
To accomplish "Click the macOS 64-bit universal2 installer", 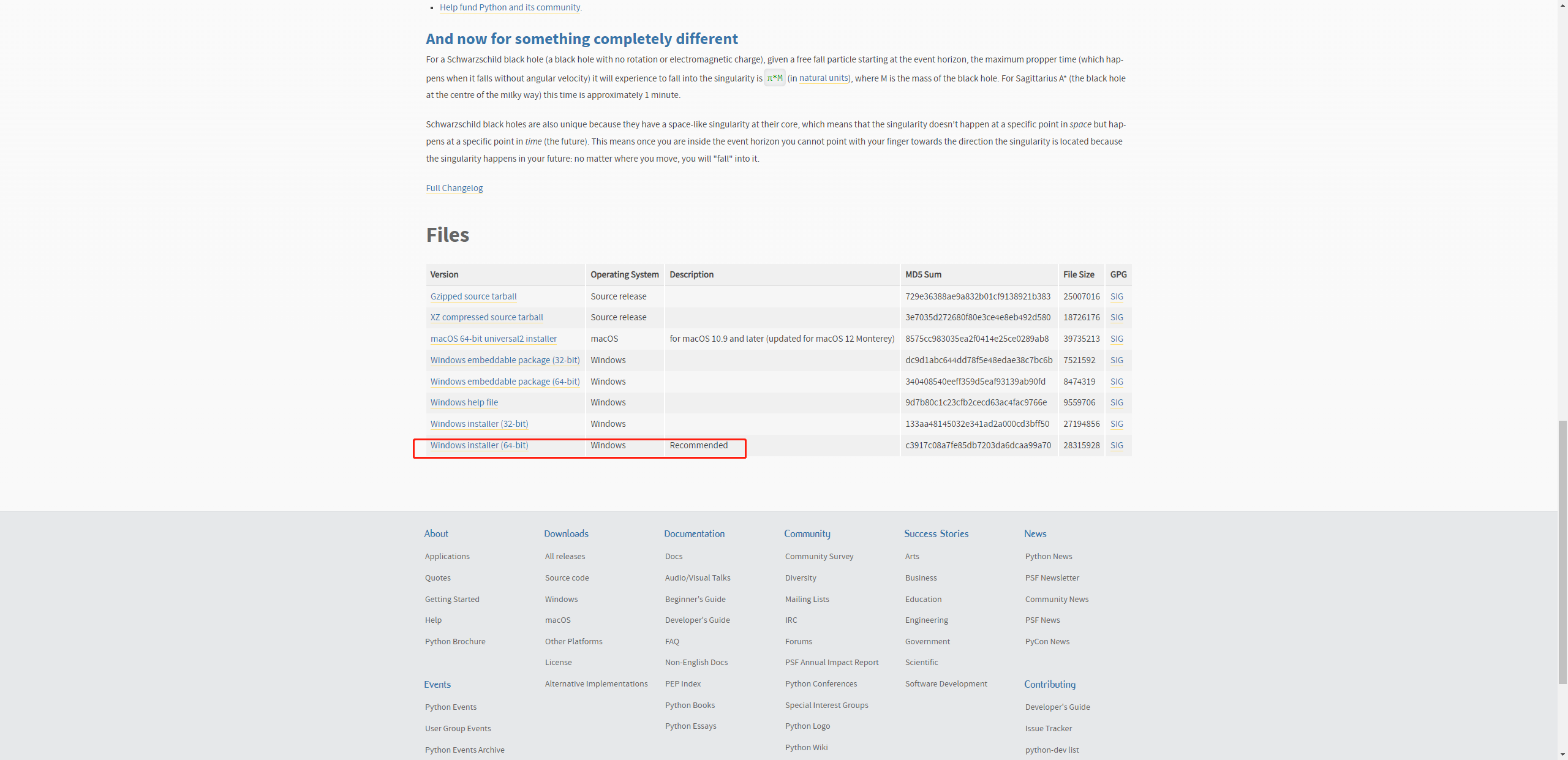I will point(494,339).
